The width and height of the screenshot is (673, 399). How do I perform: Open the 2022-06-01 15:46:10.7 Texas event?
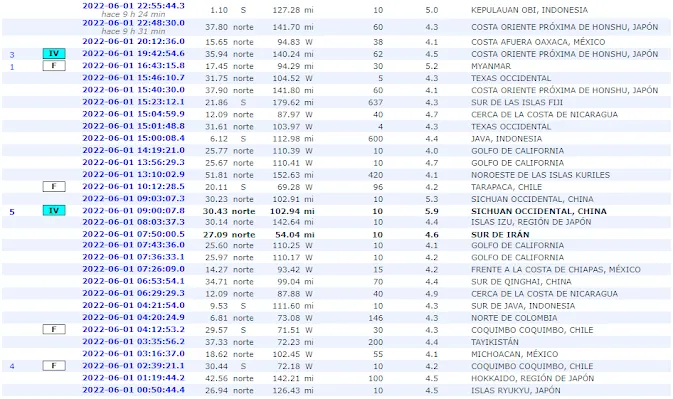coord(133,78)
